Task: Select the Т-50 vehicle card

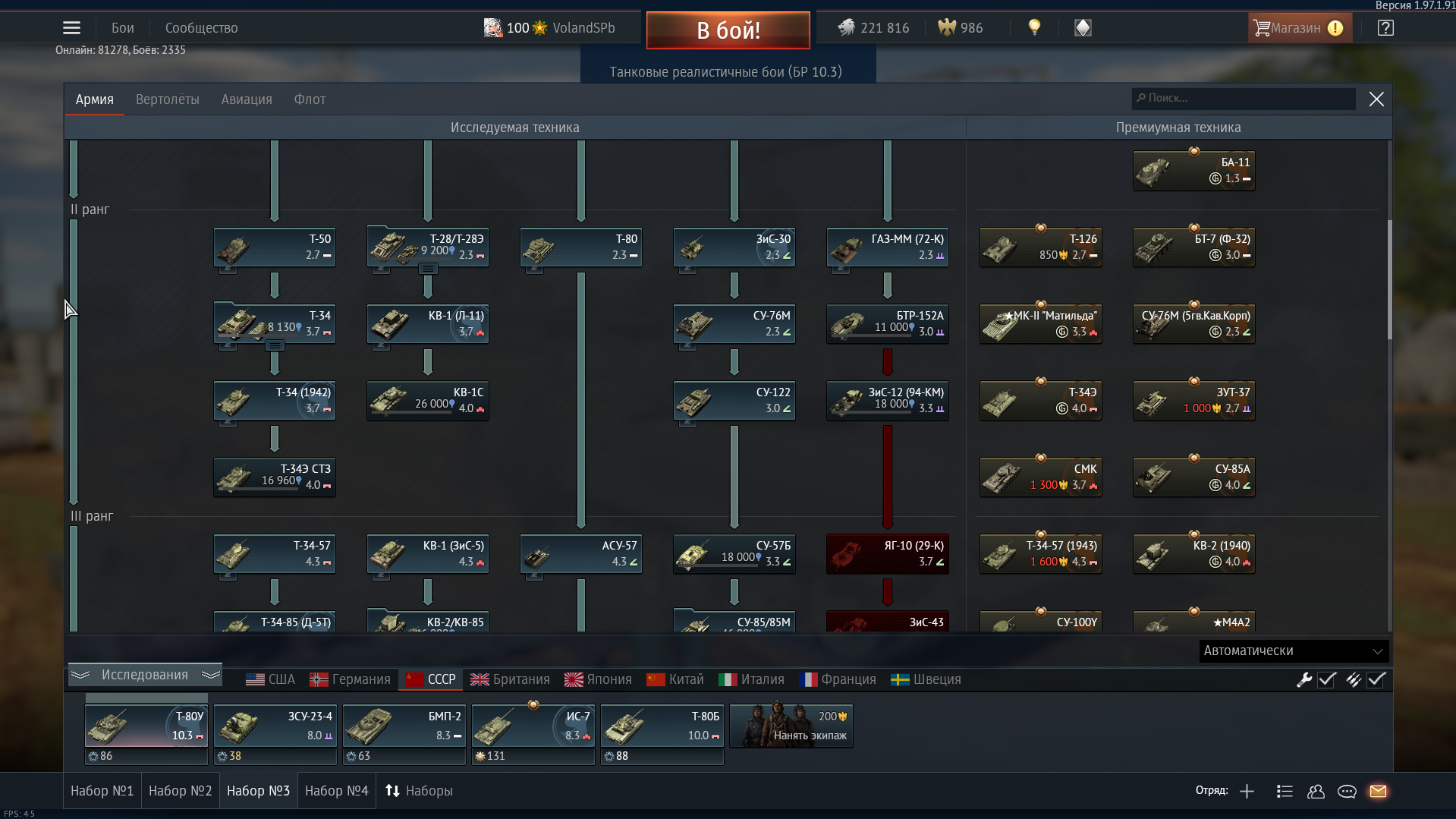Action: (275, 247)
